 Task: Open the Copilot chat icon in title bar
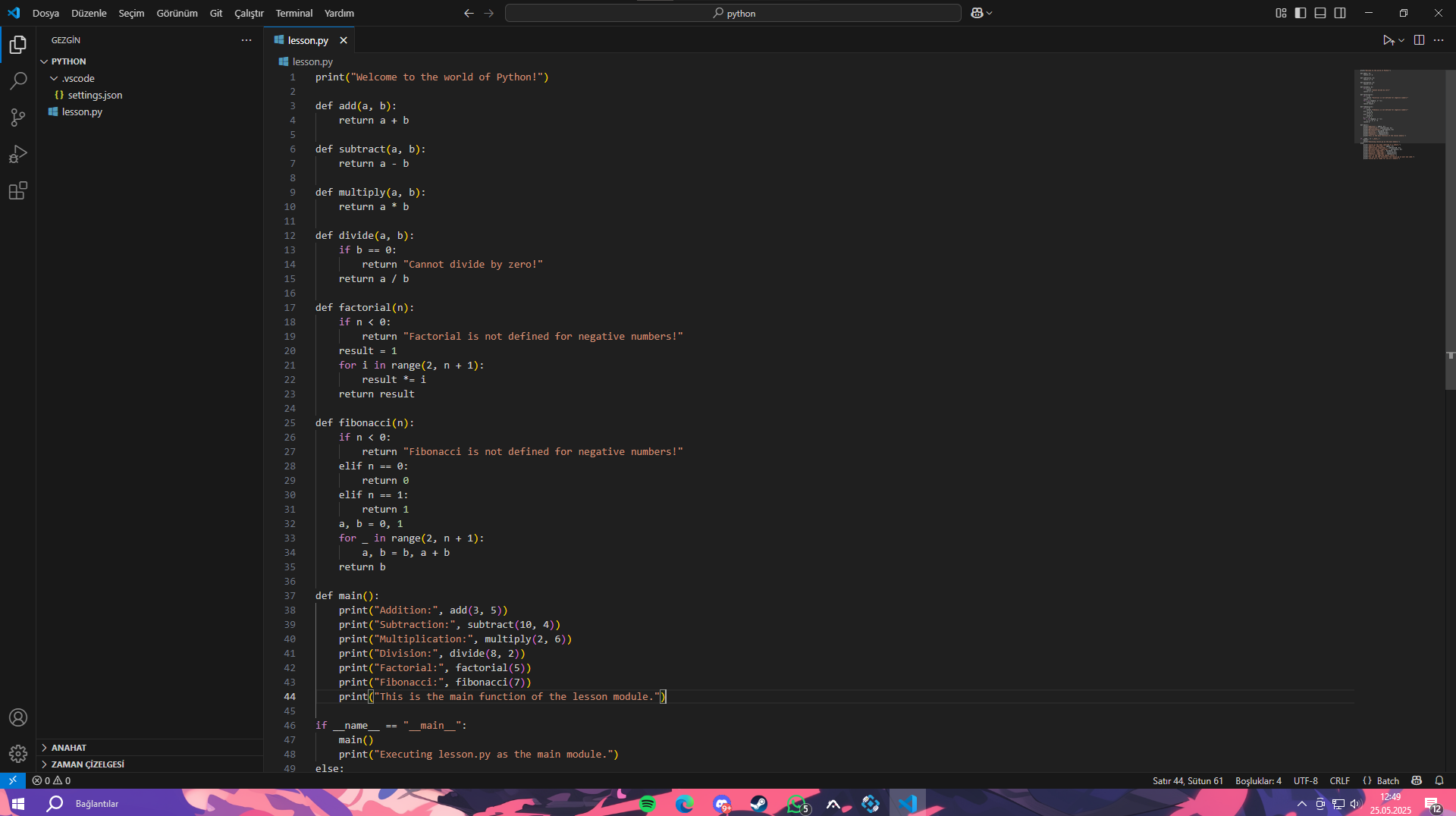[977, 13]
